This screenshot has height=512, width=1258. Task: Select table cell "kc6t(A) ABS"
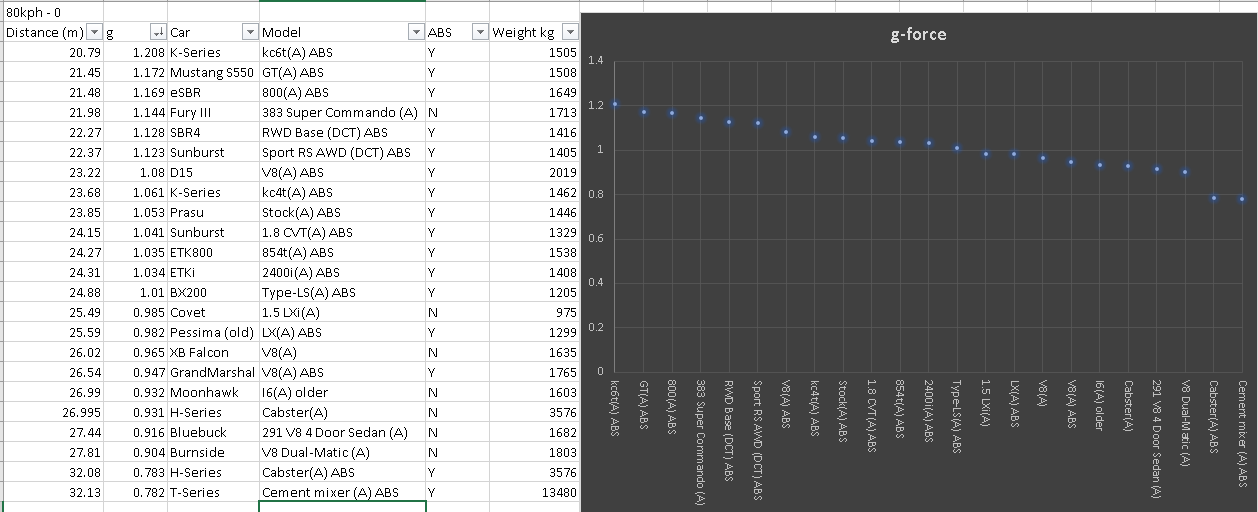tap(342, 52)
